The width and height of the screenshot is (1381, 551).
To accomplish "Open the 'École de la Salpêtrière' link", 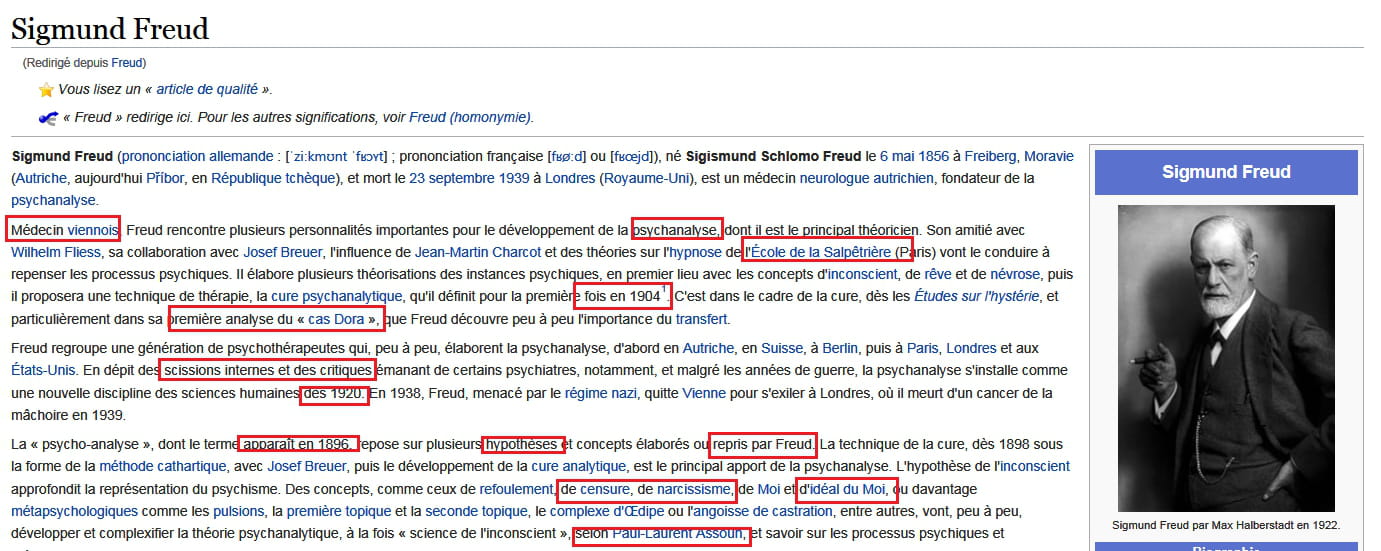I will click(x=820, y=252).
